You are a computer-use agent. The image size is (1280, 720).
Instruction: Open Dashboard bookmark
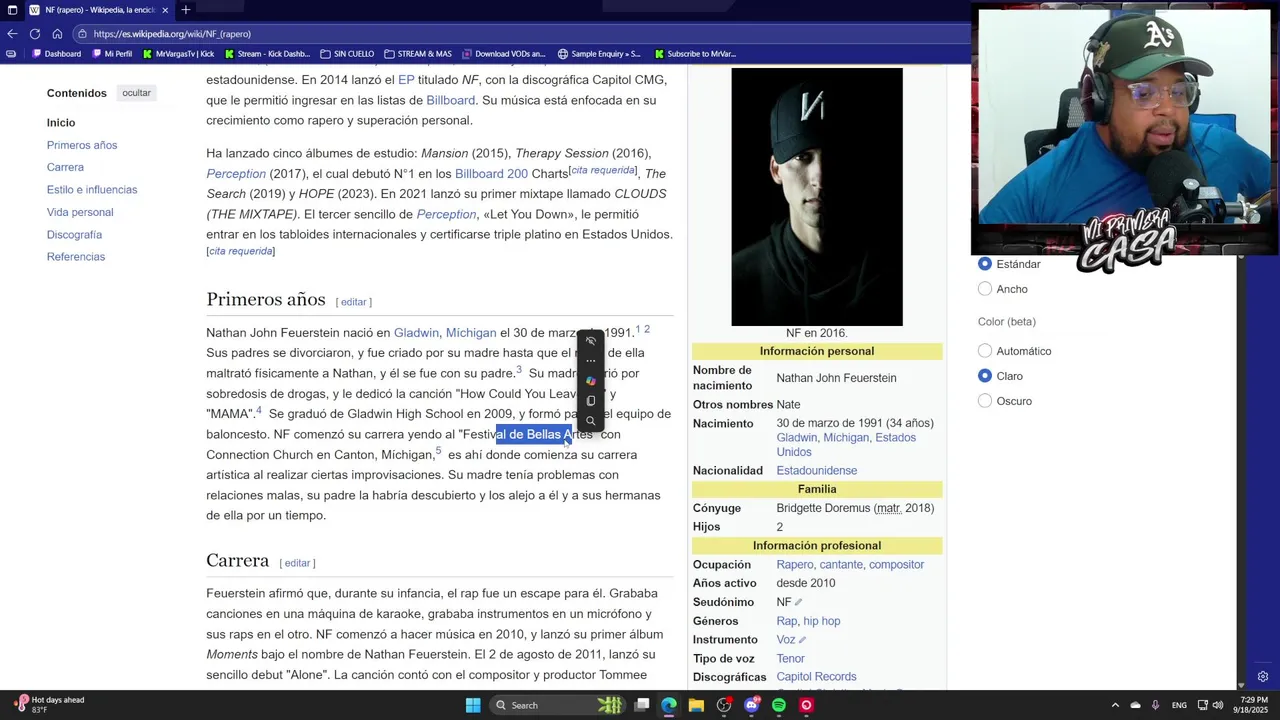pyautogui.click(x=57, y=54)
